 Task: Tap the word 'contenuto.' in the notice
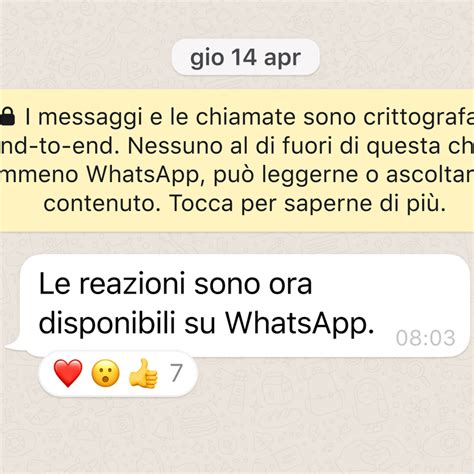coord(102,203)
